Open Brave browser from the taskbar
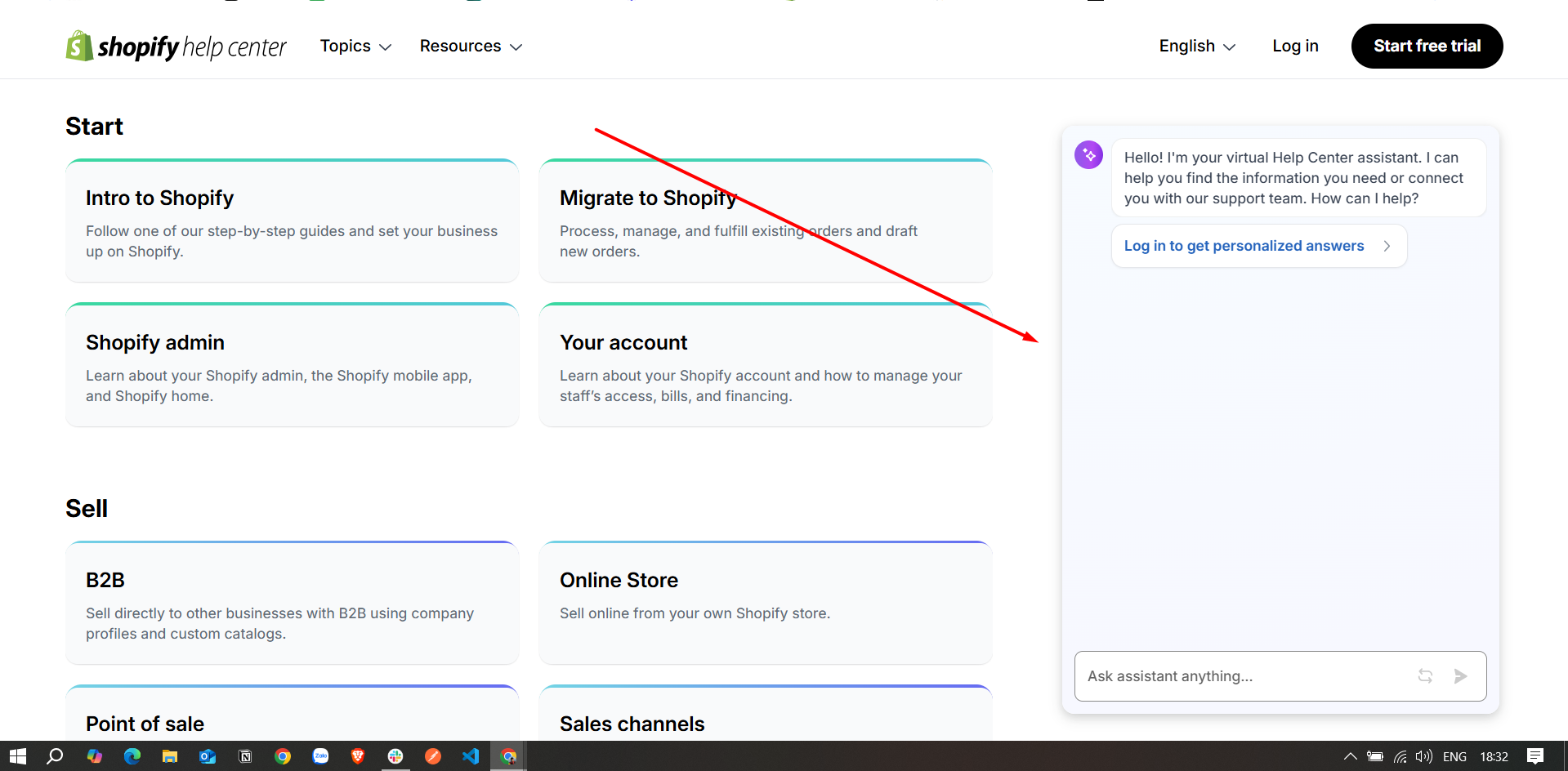The image size is (1568, 771). click(358, 756)
